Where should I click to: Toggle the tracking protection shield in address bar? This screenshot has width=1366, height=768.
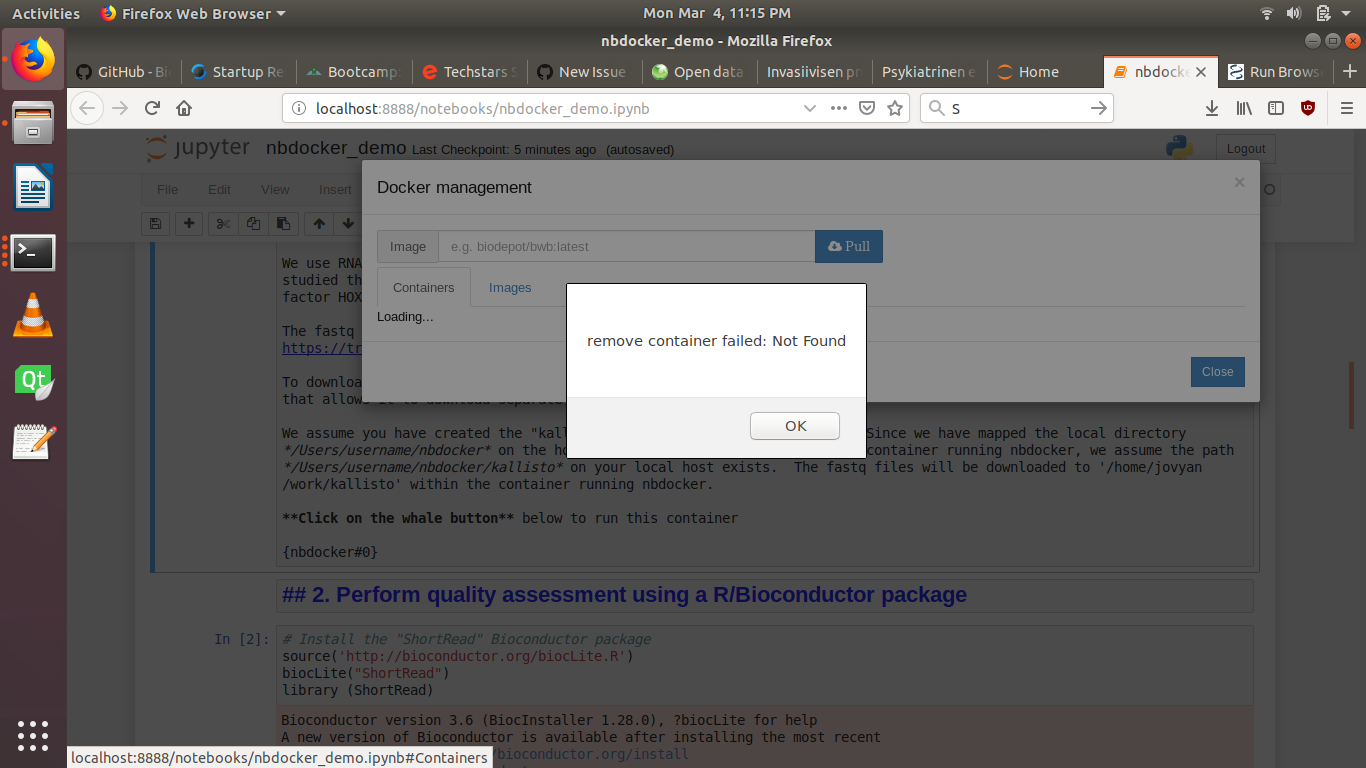(x=866, y=107)
